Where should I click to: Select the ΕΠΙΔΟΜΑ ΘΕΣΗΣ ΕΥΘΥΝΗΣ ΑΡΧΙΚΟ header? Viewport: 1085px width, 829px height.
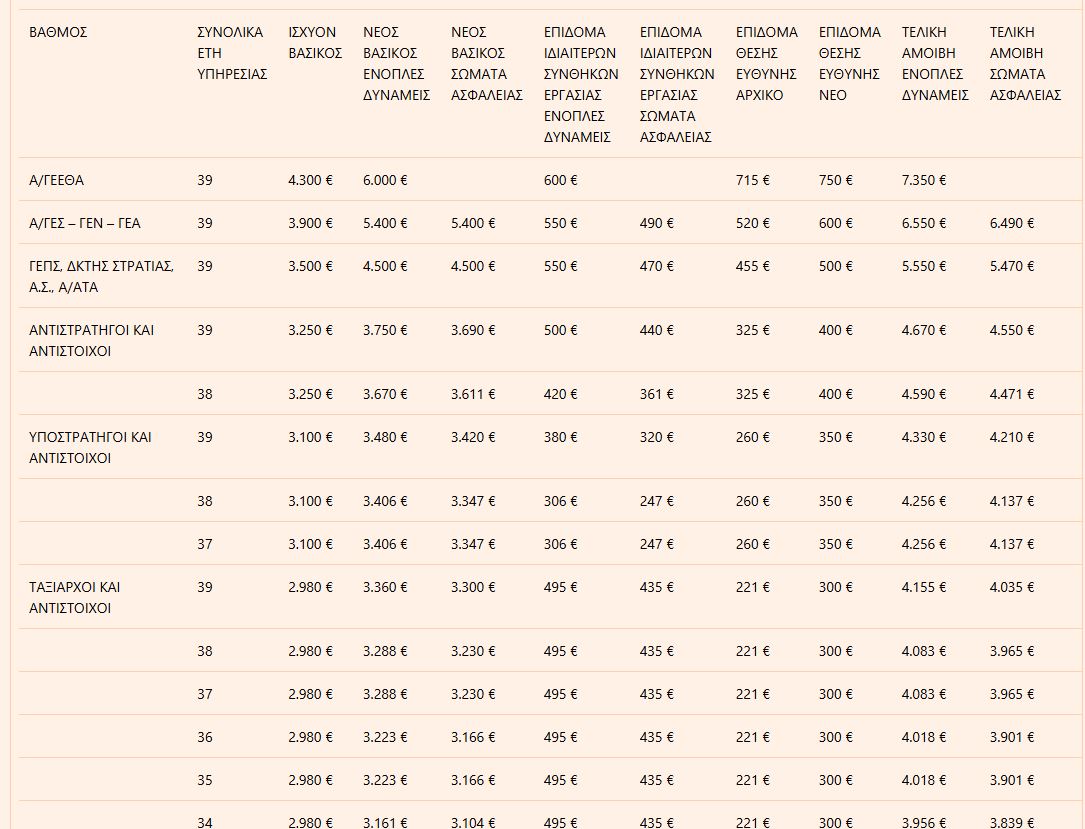[766, 63]
